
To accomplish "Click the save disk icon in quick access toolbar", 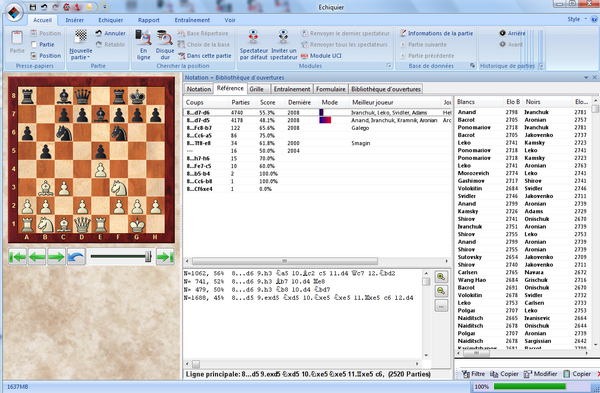I will (33, 7).
